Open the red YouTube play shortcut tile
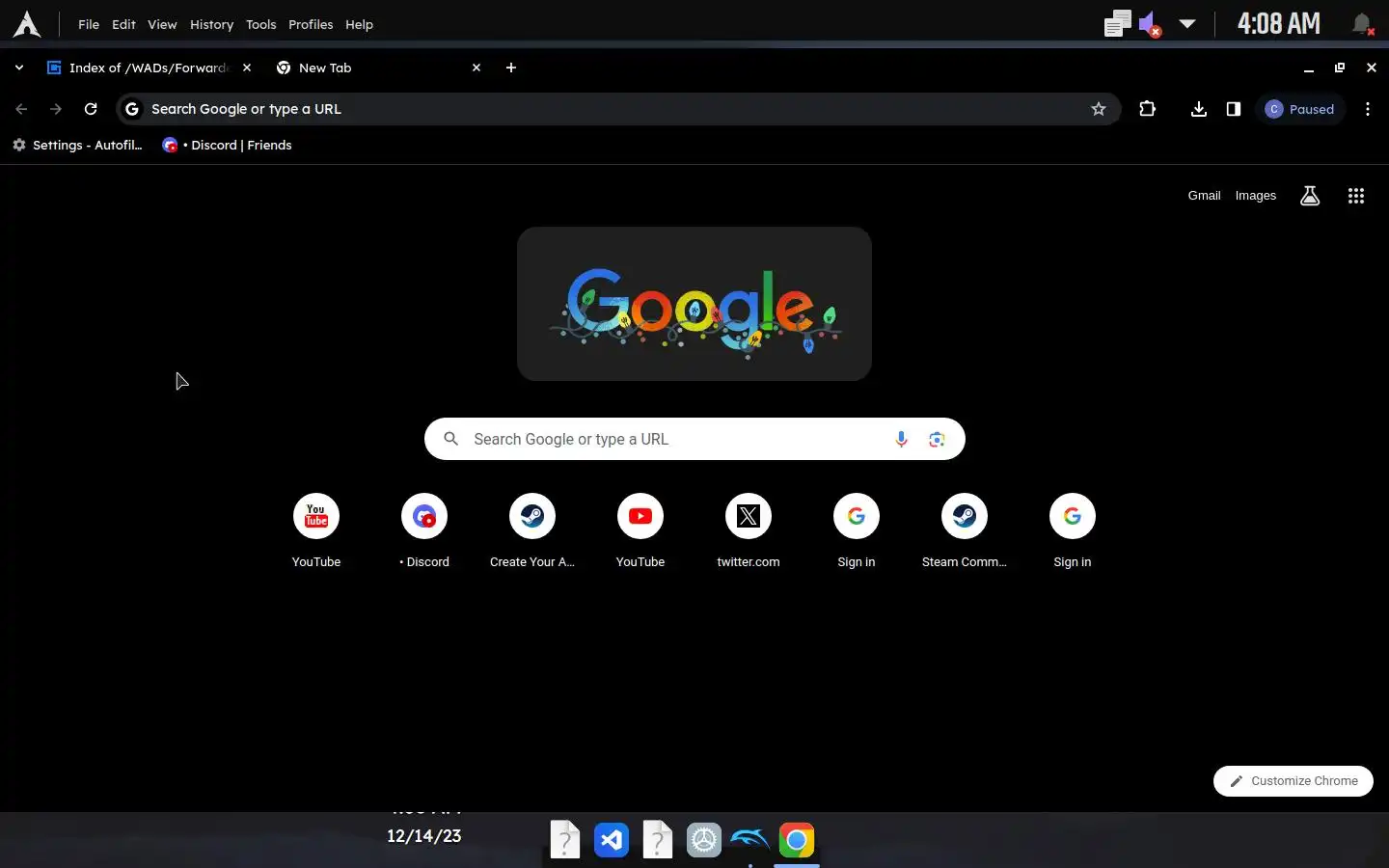 640,531
